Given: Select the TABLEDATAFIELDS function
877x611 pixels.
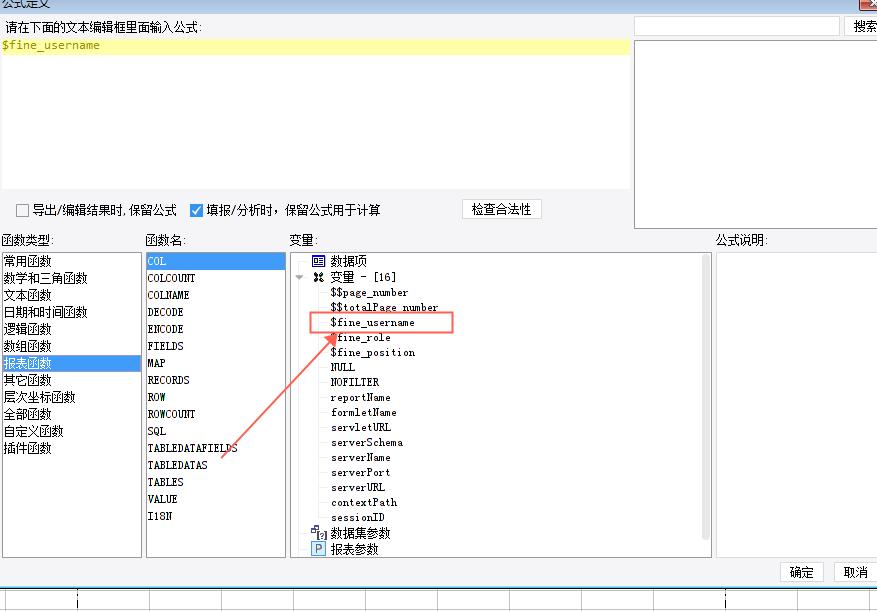Looking at the screenshot, I should [216, 448].
